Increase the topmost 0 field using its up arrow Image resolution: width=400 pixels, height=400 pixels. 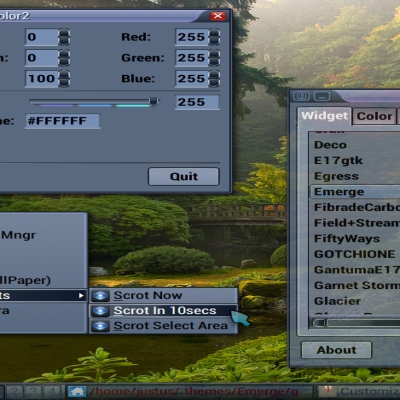pos(64,33)
